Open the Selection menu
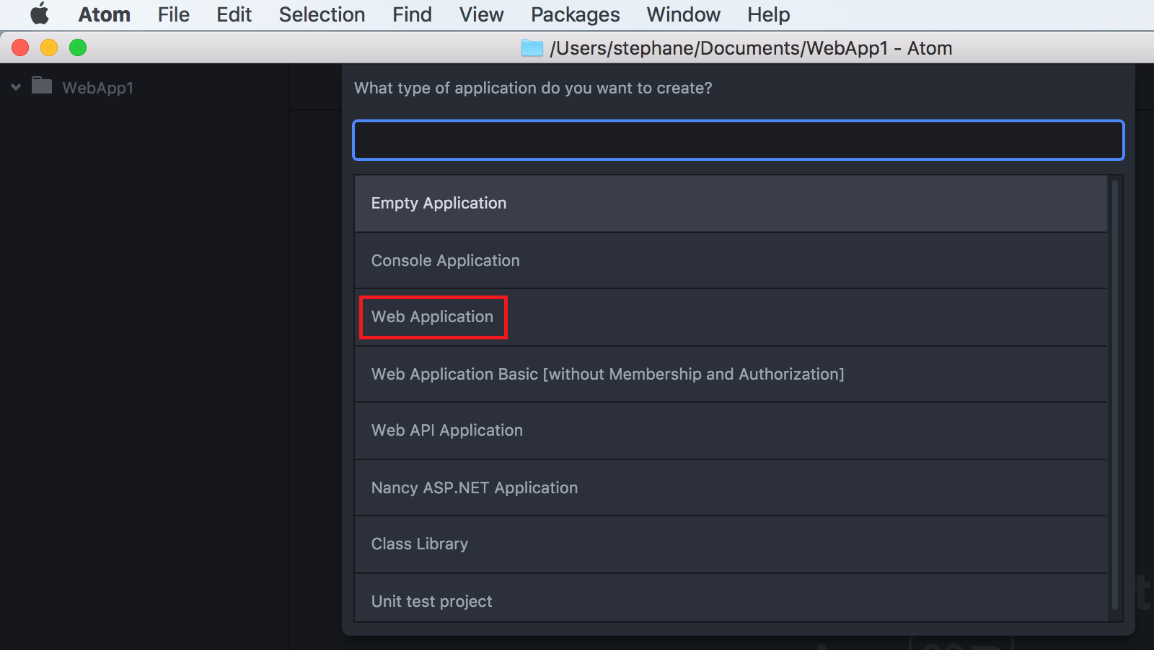Screen dimensions: 1154x650 [x=322, y=14]
